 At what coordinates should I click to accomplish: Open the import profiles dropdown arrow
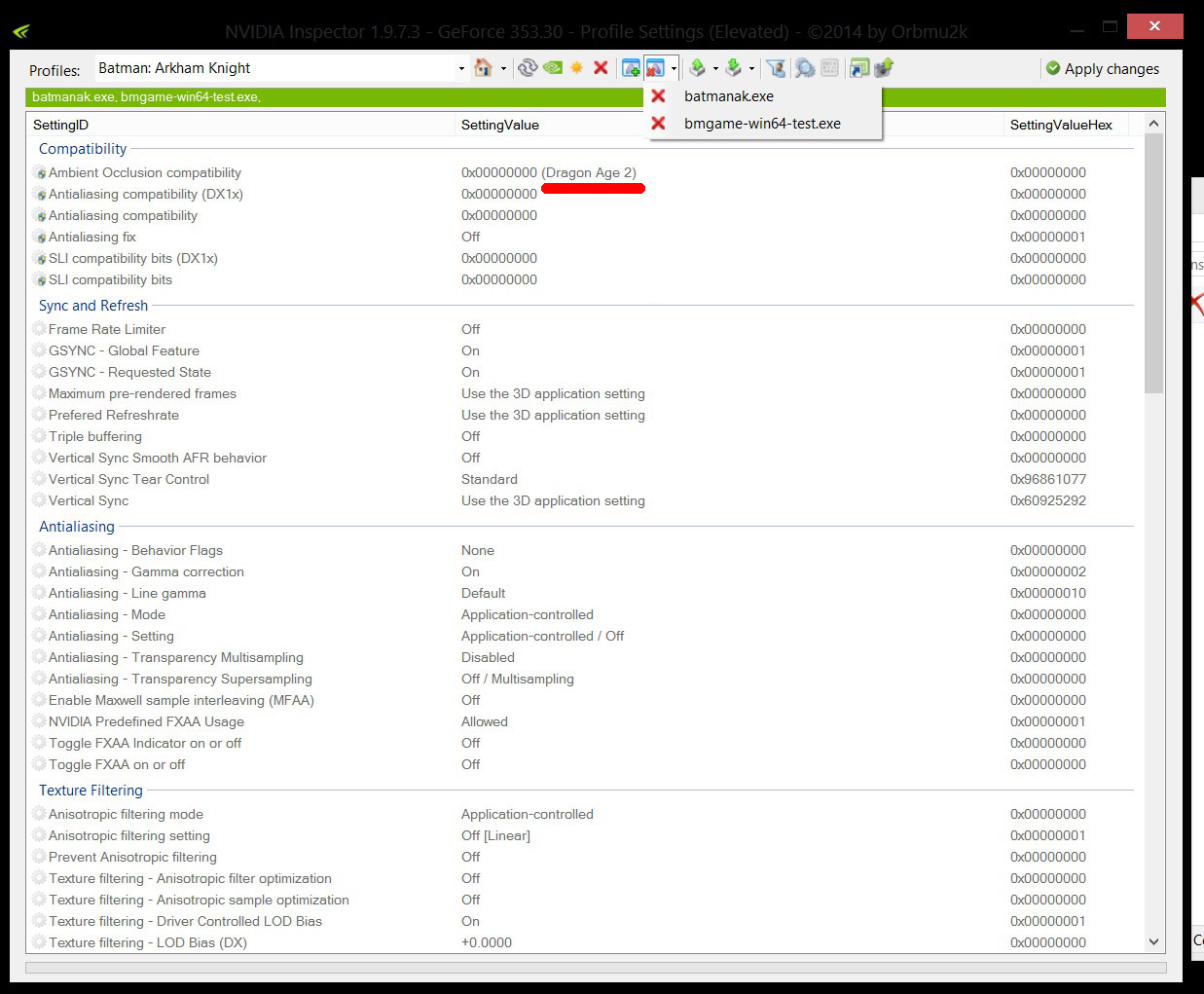pyautogui.click(x=751, y=69)
